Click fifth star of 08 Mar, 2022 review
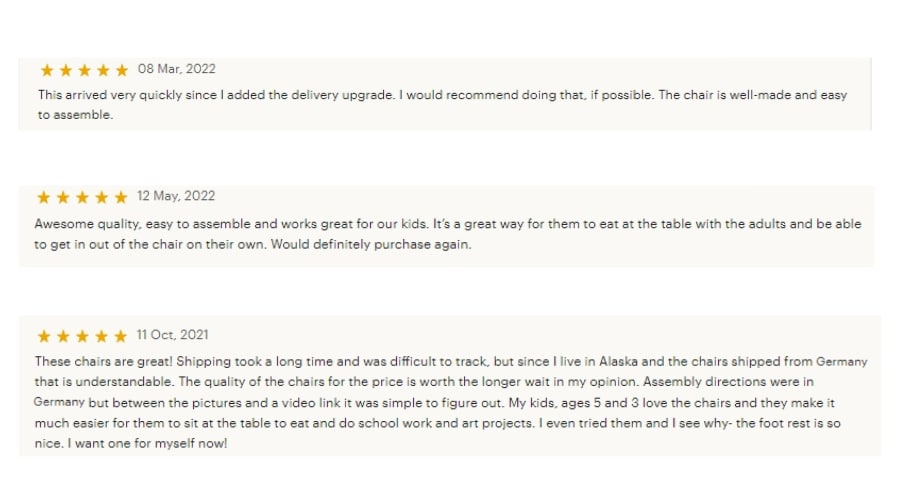900x500 pixels. click(x=122, y=70)
